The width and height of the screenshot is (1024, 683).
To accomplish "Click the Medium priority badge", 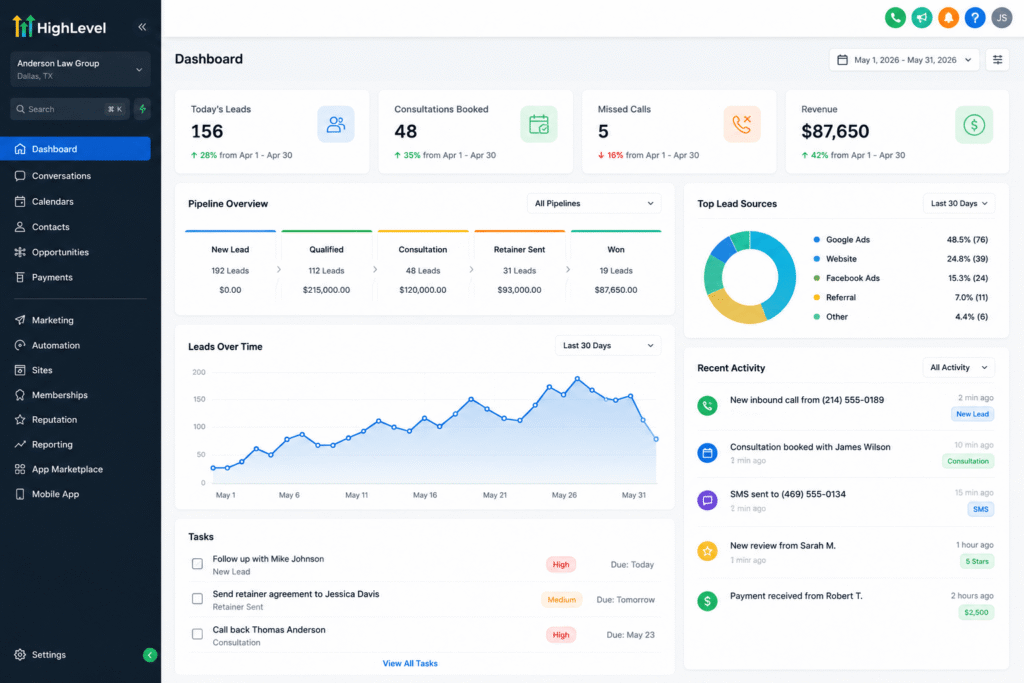I will pyautogui.click(x=561, y=599).
